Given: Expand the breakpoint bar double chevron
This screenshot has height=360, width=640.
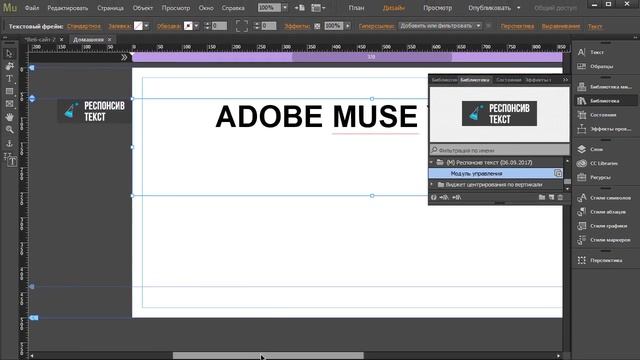Looking at the screenshot, I should tap(124, 58).
